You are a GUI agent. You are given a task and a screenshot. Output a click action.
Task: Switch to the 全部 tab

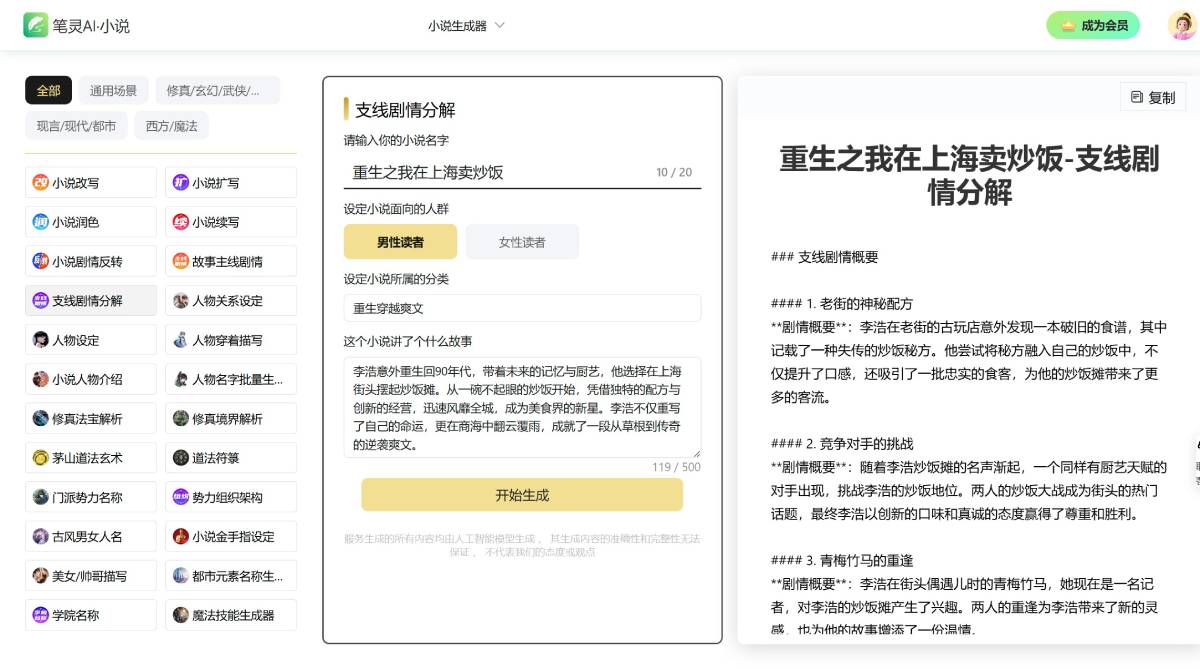coord(48,89)
